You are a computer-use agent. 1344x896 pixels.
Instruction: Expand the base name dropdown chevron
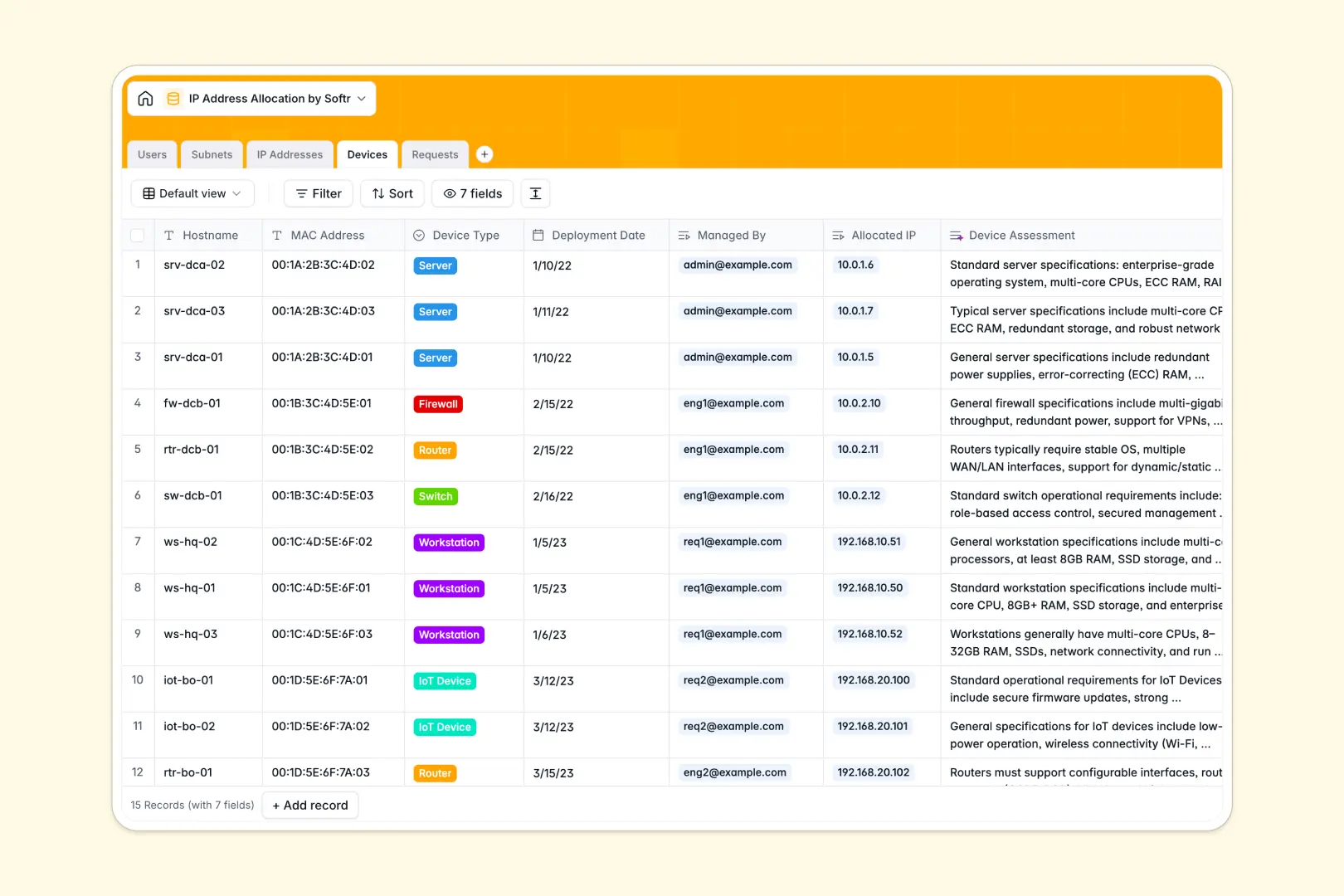click(361, 98)
